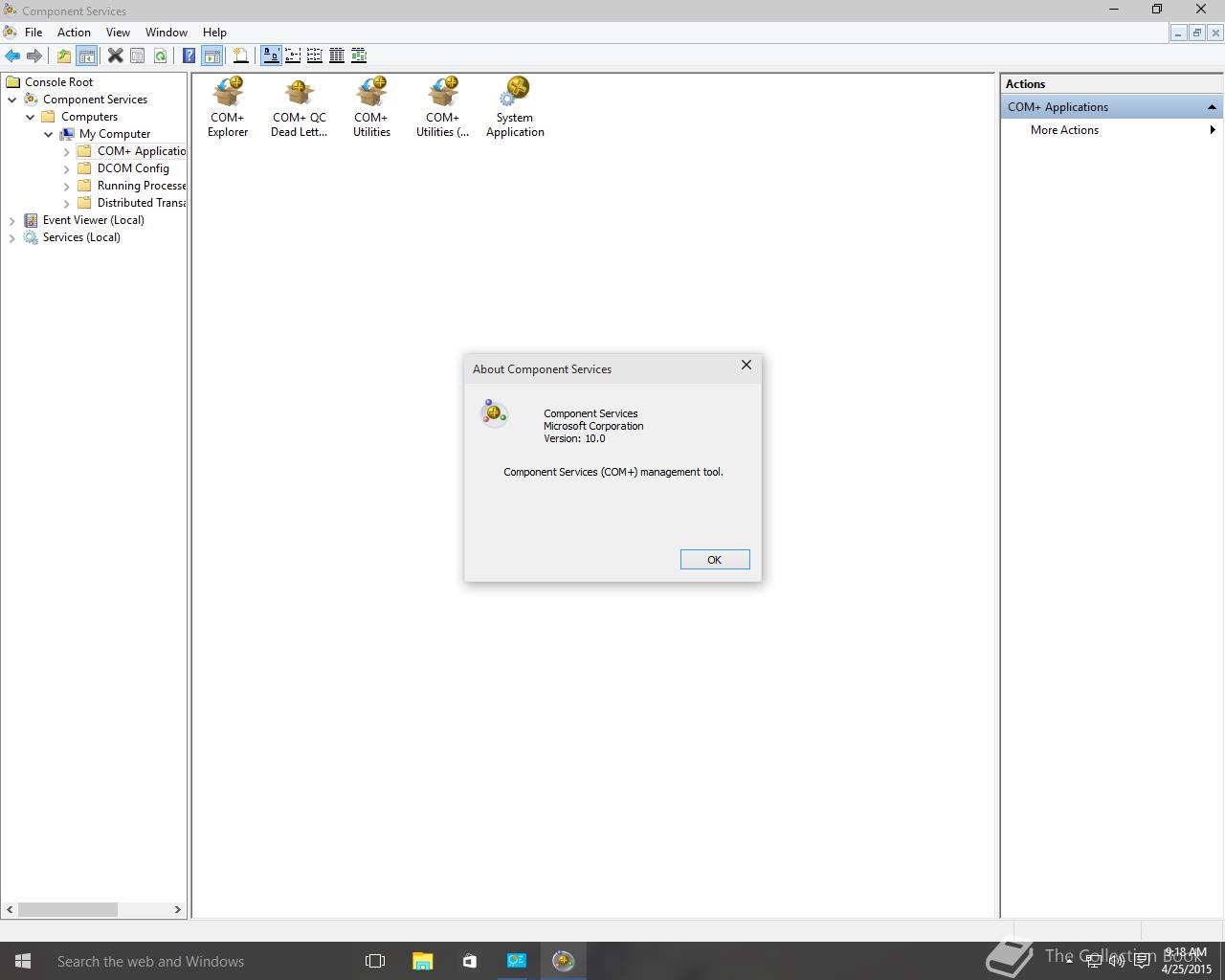Select Running Processes folder in the tree
Screen dimensions: 1225x980
coord(142,186)
